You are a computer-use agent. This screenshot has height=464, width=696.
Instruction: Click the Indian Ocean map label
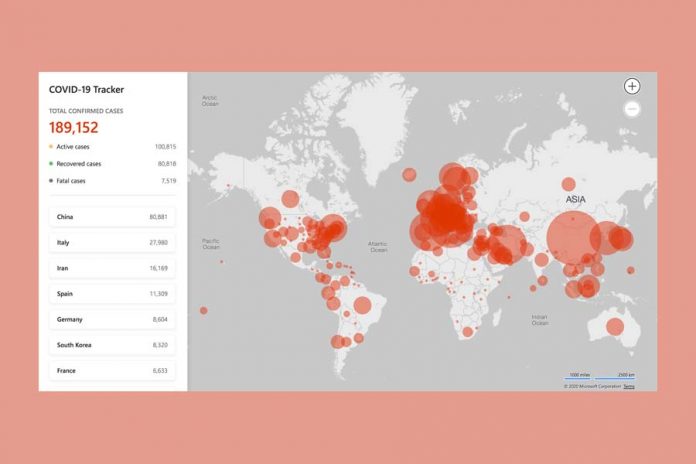point(540,320)
